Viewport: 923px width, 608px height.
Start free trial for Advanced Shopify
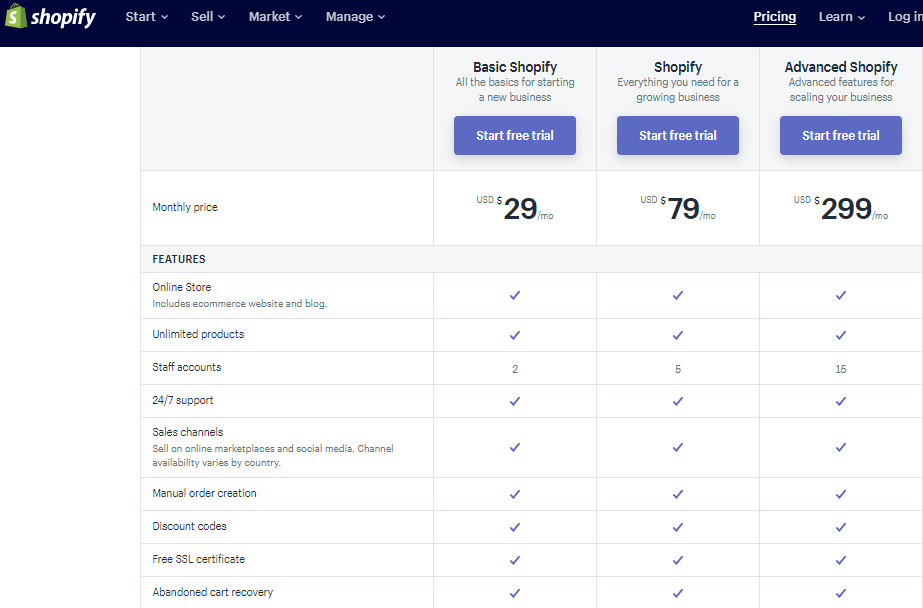click(841, 136)
